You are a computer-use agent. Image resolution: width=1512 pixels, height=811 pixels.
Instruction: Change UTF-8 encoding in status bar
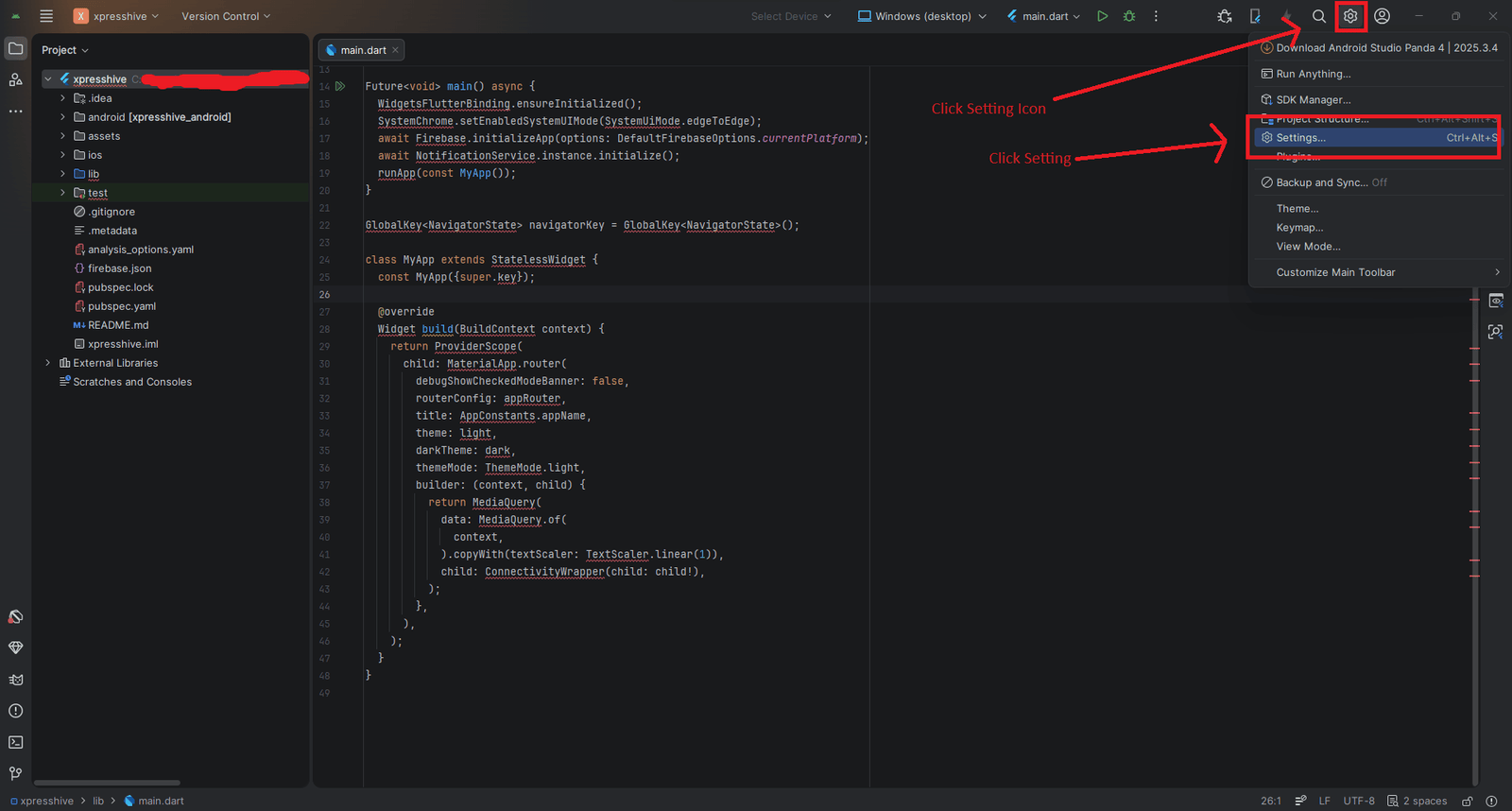[1359, 801]
